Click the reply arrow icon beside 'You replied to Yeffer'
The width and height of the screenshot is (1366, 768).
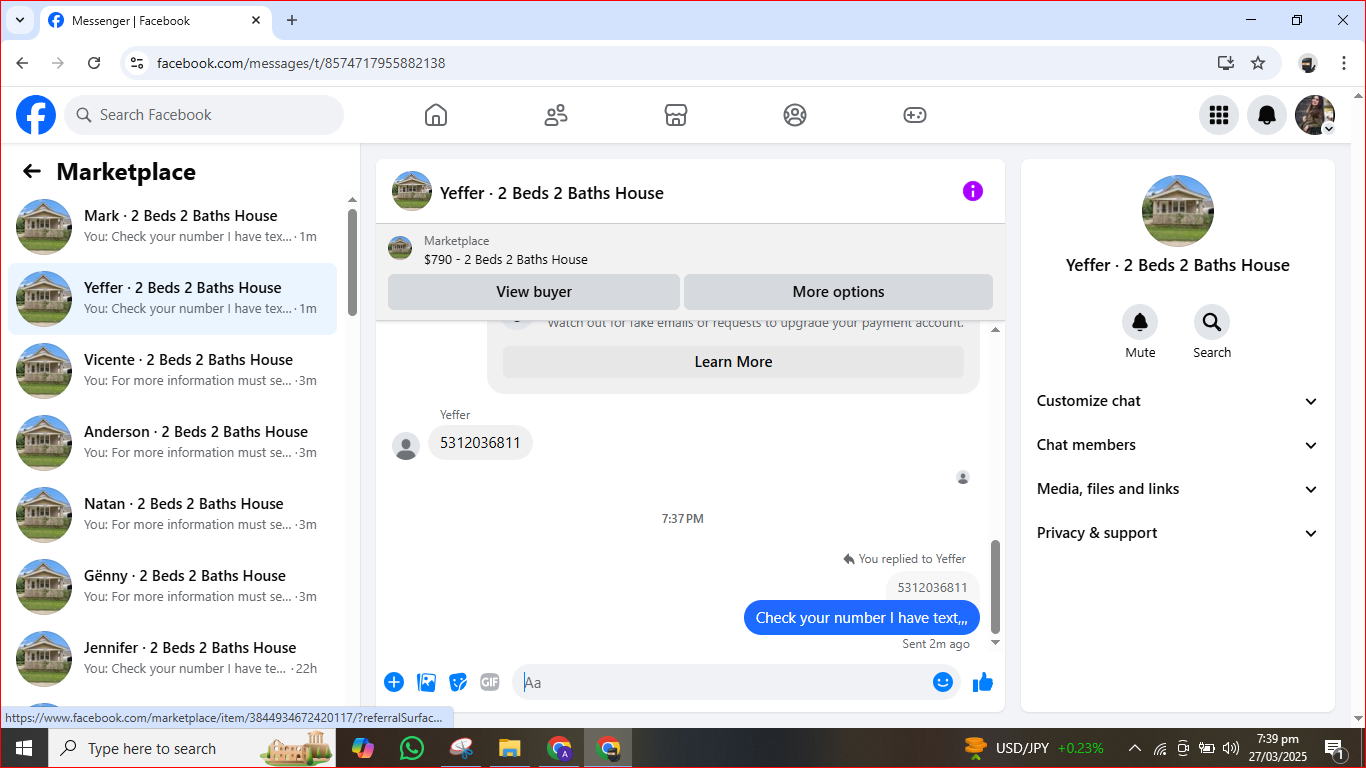[849, 559]
